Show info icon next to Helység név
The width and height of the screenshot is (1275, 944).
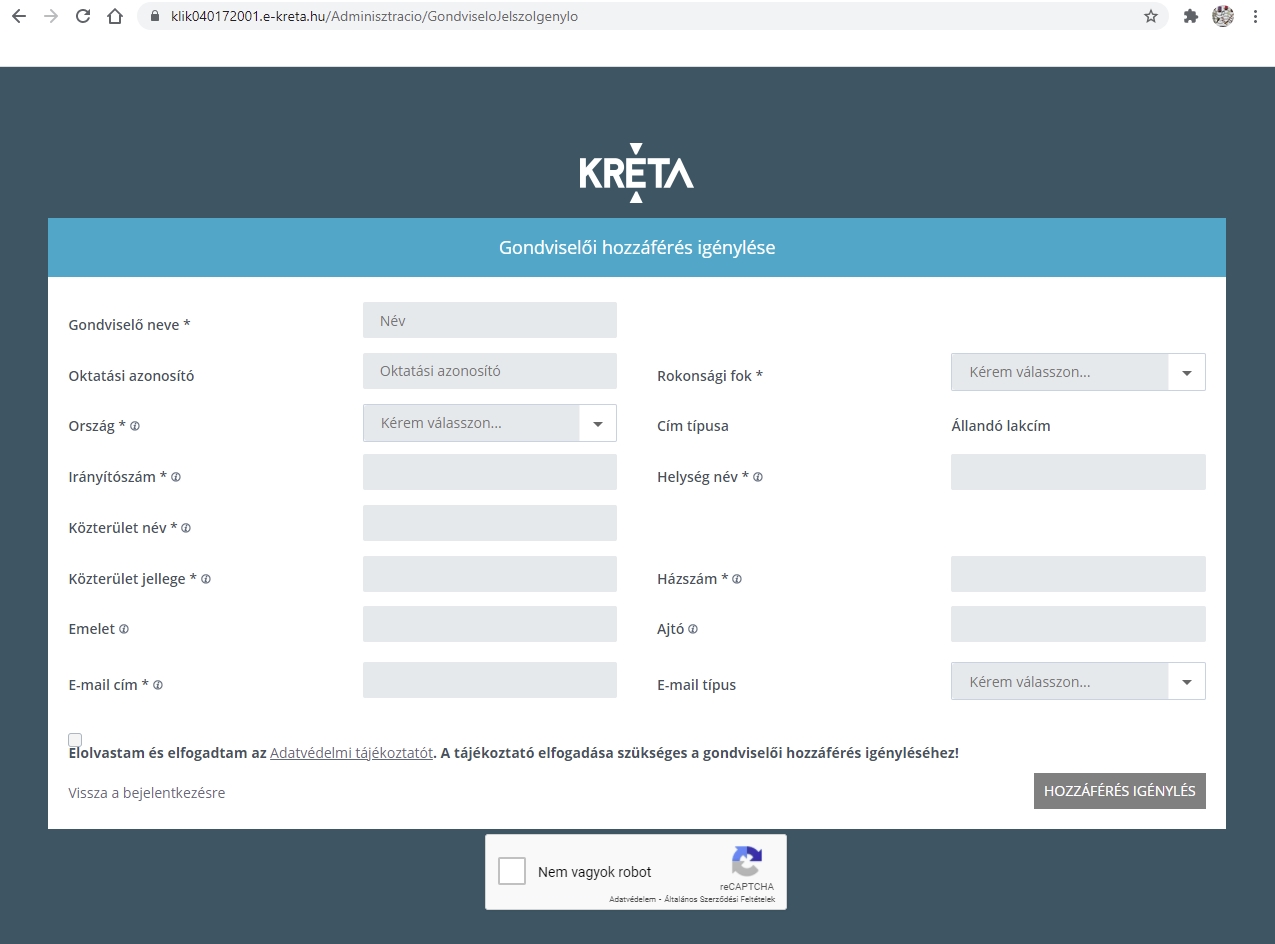758,477
